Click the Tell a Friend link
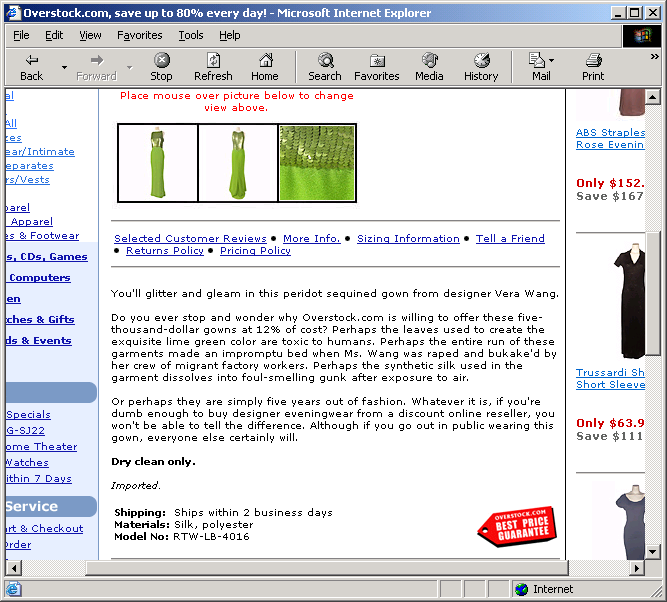Image resolution: width=667 pixels, height=602 pixels. [510, 239]
